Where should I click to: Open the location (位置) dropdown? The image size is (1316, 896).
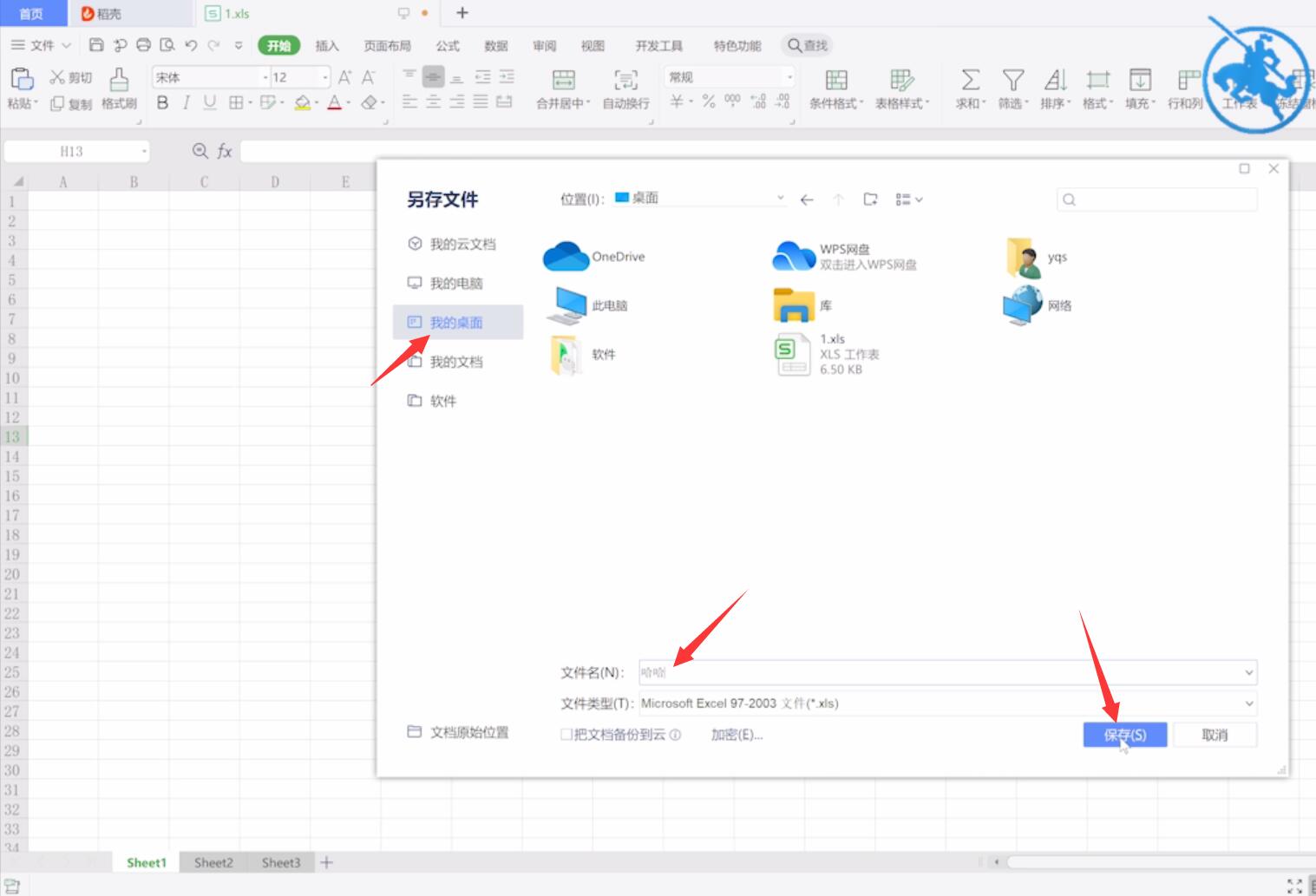coord(780,199)
